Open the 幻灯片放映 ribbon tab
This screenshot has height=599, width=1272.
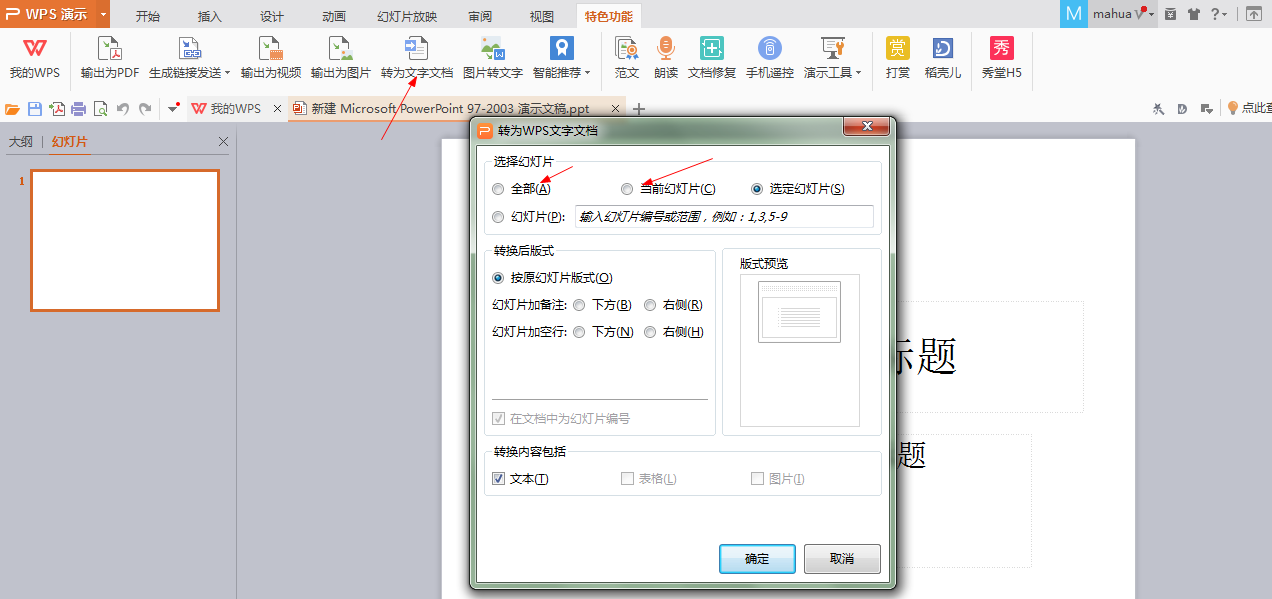click(407, 16)
